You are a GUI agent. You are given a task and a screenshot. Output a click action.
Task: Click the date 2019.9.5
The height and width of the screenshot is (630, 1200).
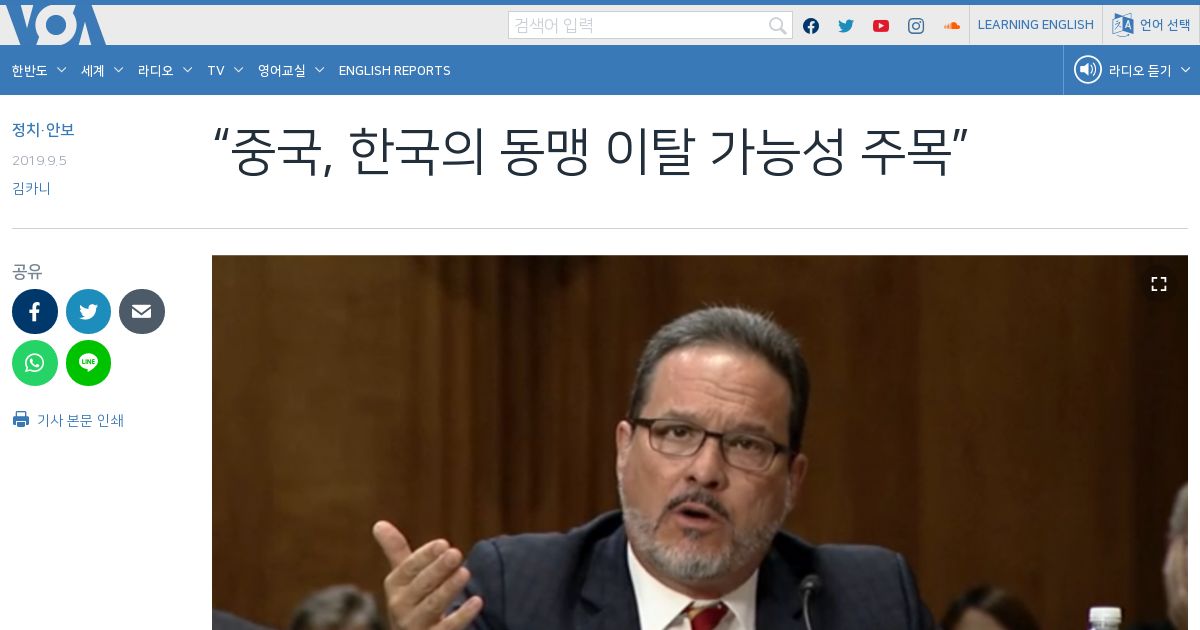[39, 160]
